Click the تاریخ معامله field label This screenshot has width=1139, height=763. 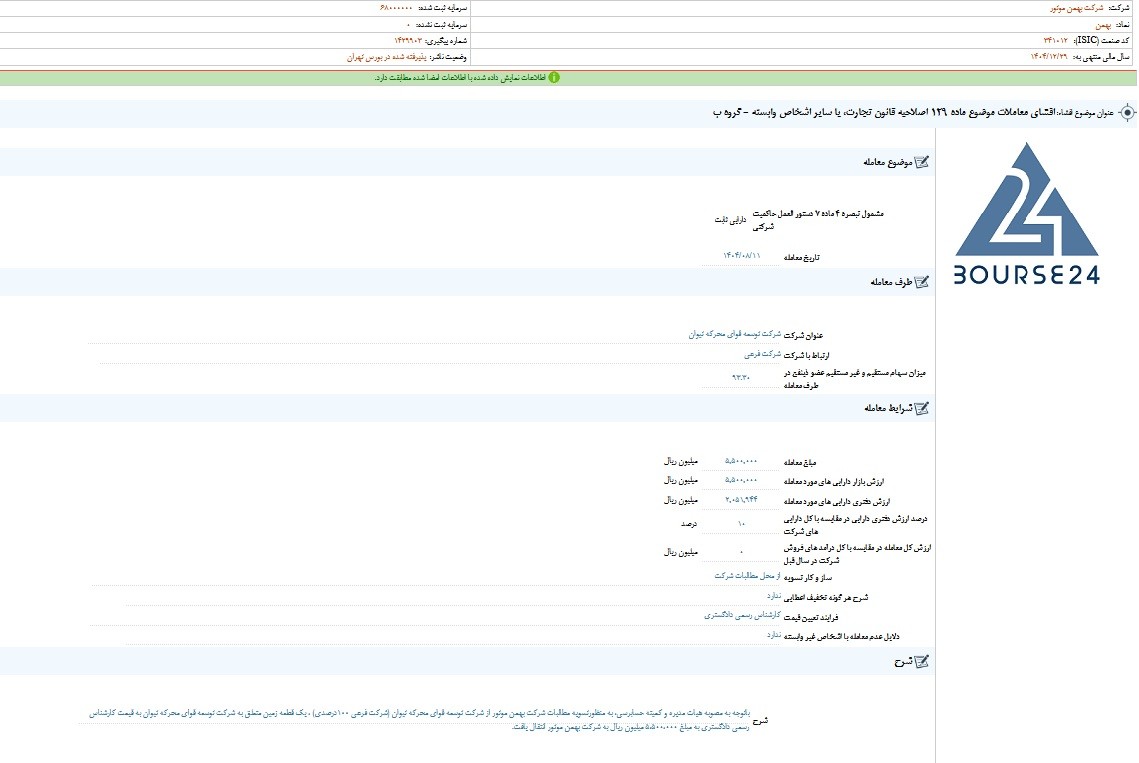(801, 257)
